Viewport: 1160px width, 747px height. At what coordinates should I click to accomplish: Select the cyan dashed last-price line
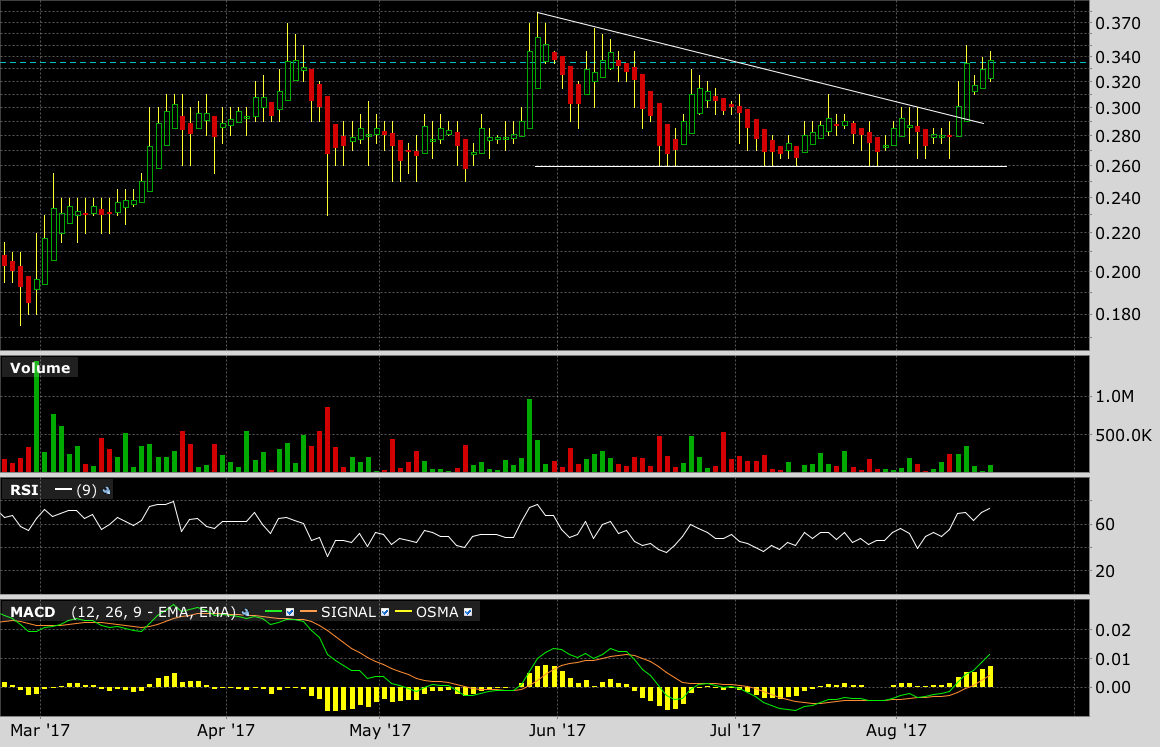(x=544, y=63)
